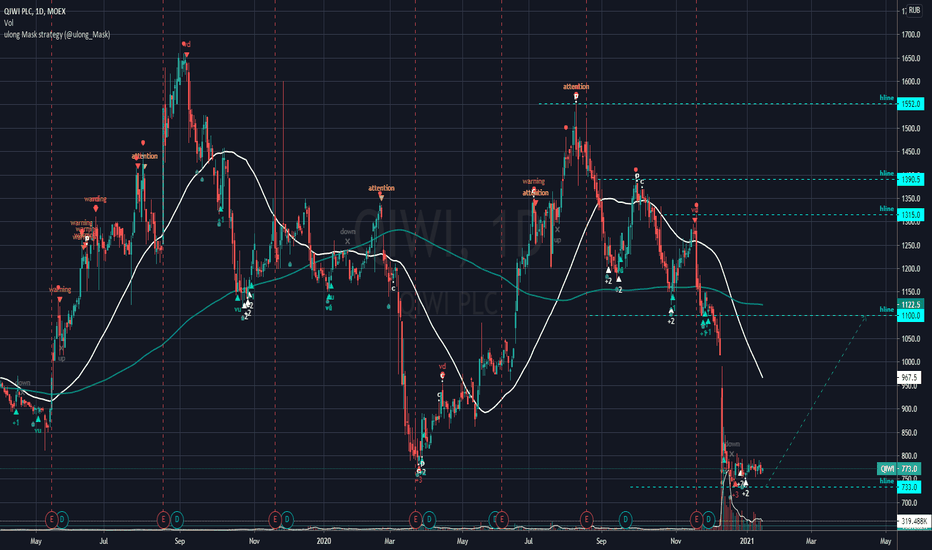Click the attention label at the 1552 peak

(576, 86)
